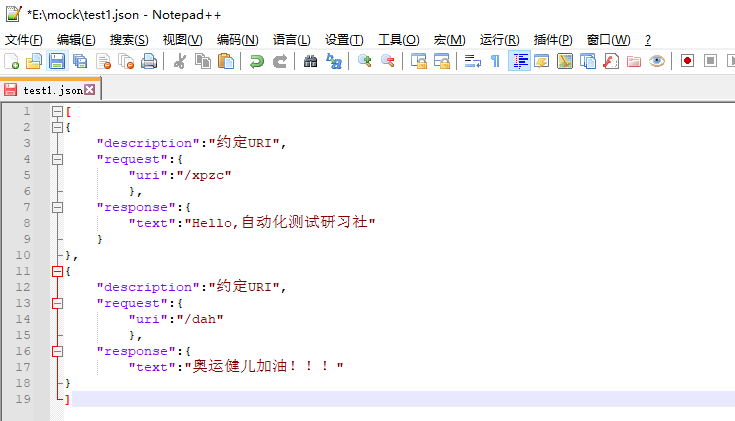
Task: Toggle indent guide display
Action: (x=519, y=61)
